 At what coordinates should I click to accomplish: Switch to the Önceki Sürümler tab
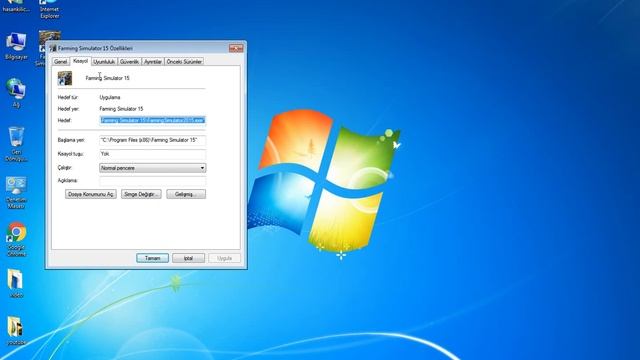pos(184,62)
